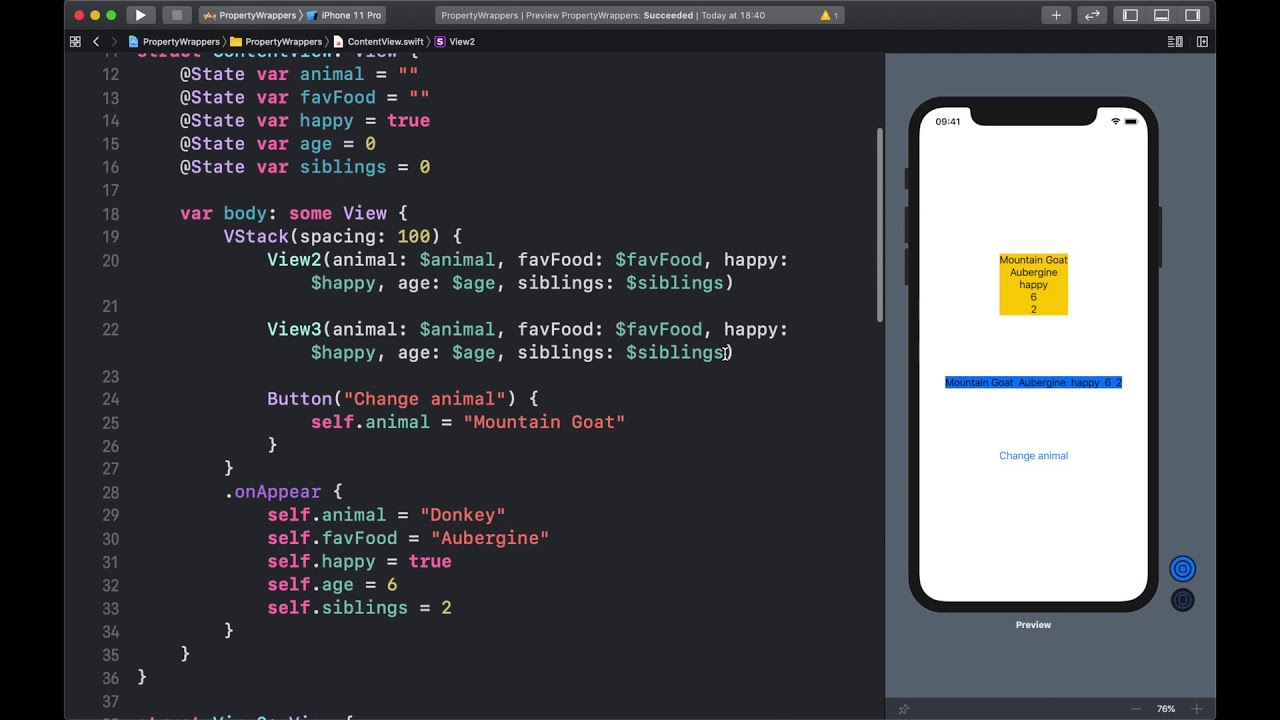Click the line number 24 gutter
The image size is (1280, 720).
110,399
